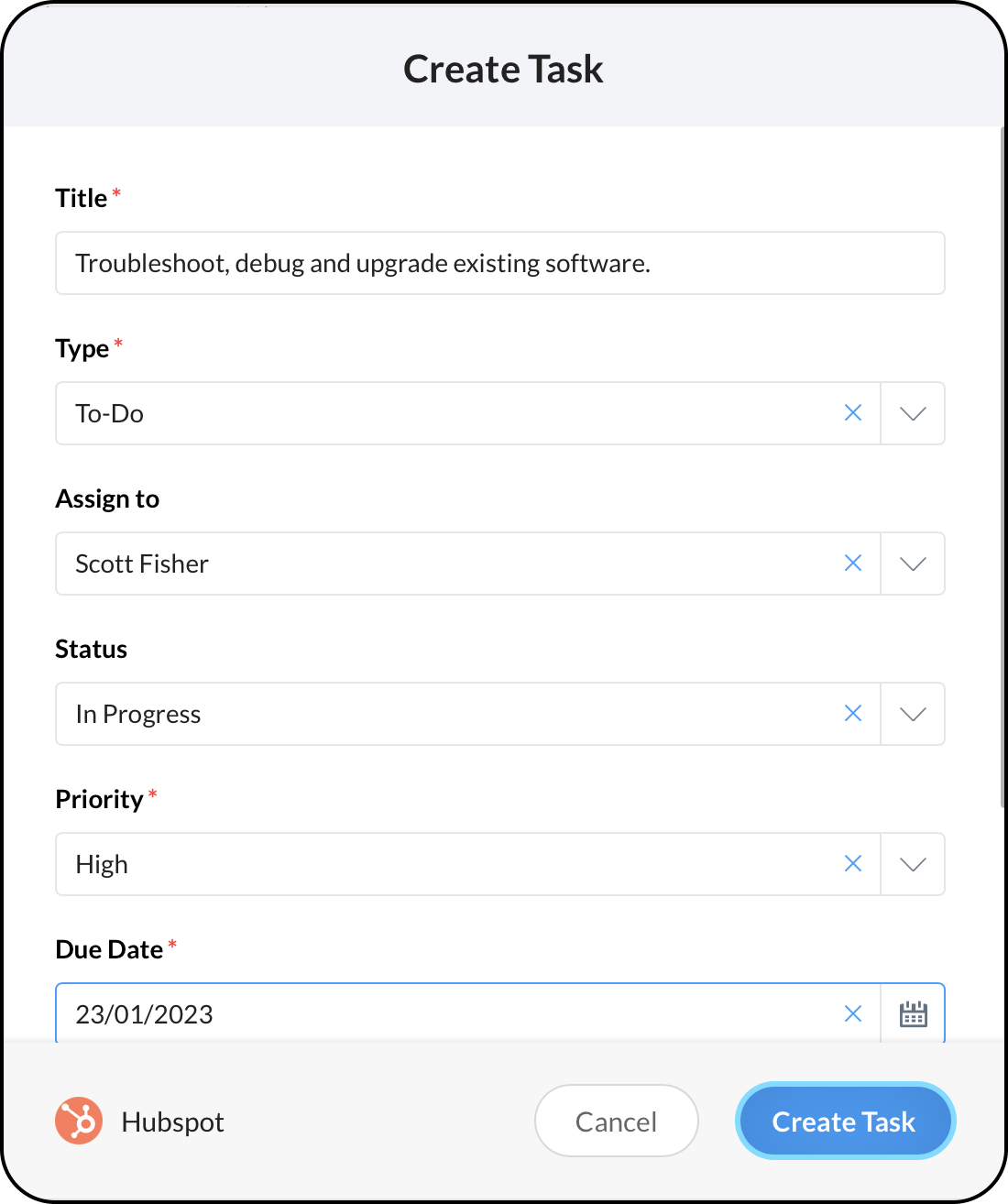Image resolution: width=1008 pixels, height=1204 pixels.
Task: Click the Hubspot logo icon
Action: [79, 1121]
